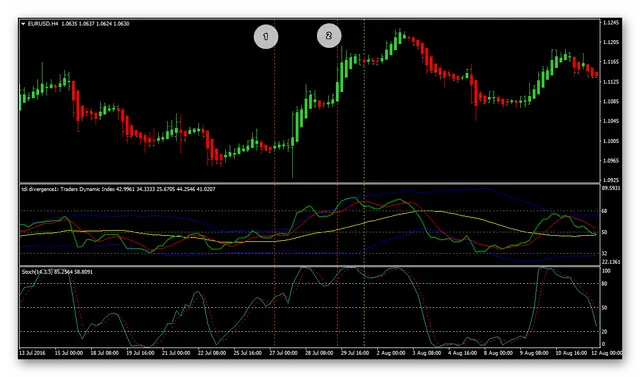Click price level 1.0925 on the axis
640x377 pixels.
click(611, 180)
